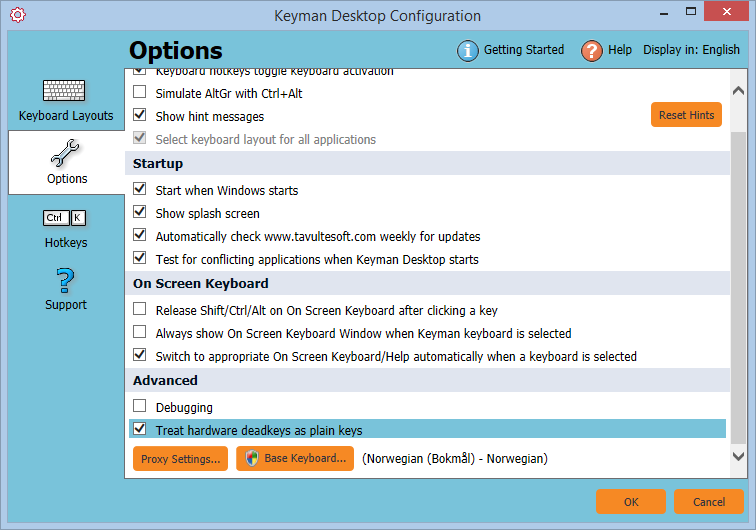Click the scroll down arrow in options list
The height and width of the screenshot is (530, 756).
point(738,456)
